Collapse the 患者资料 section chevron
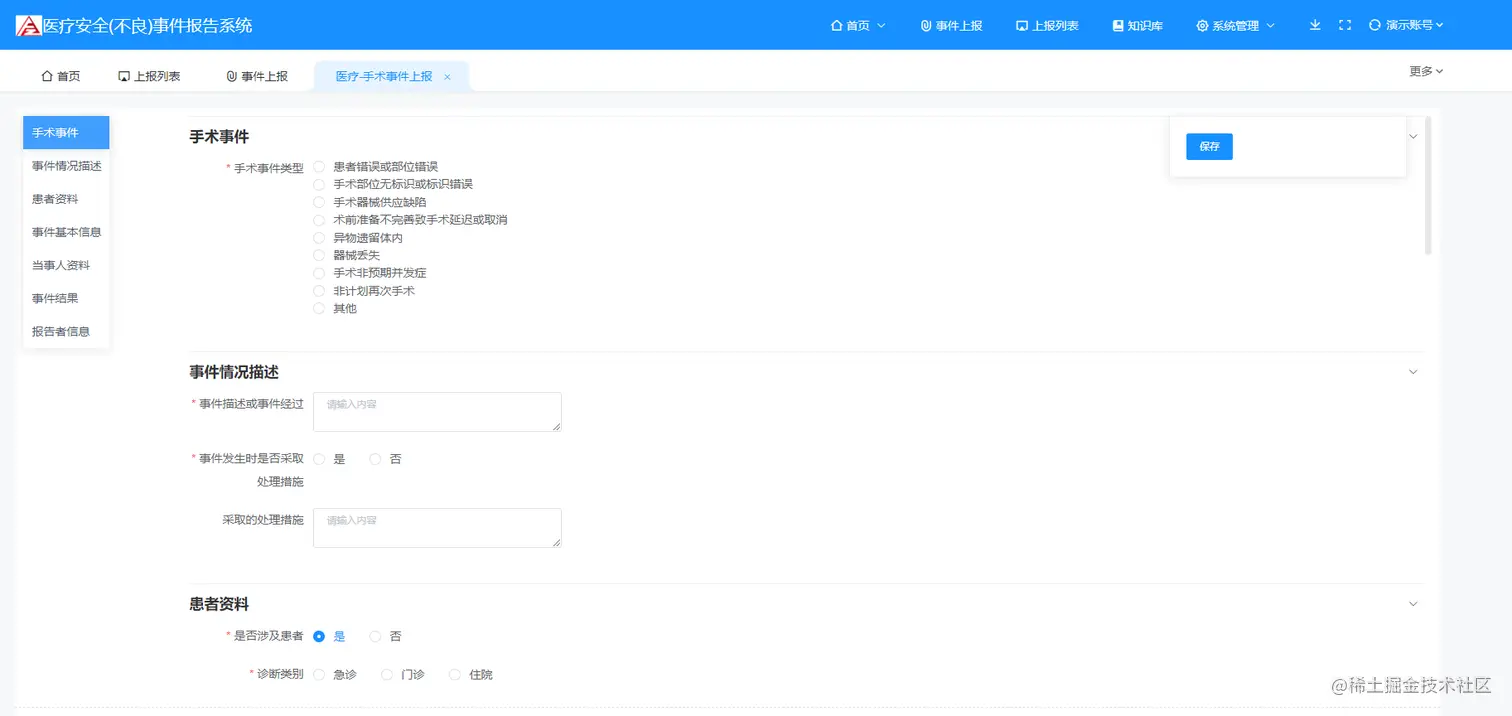This screenshot has height=716, width=1512. click(x=1413, y=604)
